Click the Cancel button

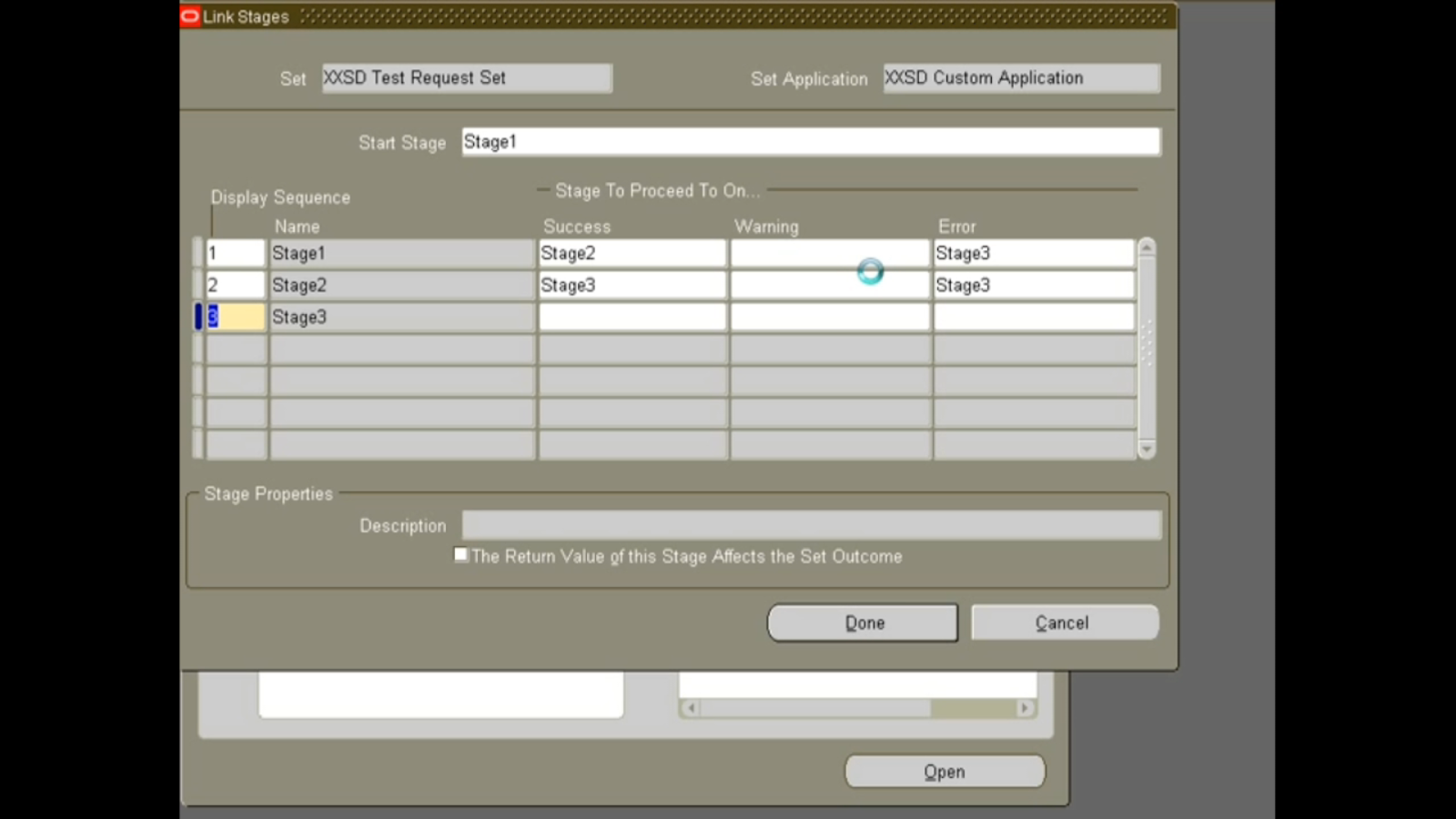(x=1064, y=622)
